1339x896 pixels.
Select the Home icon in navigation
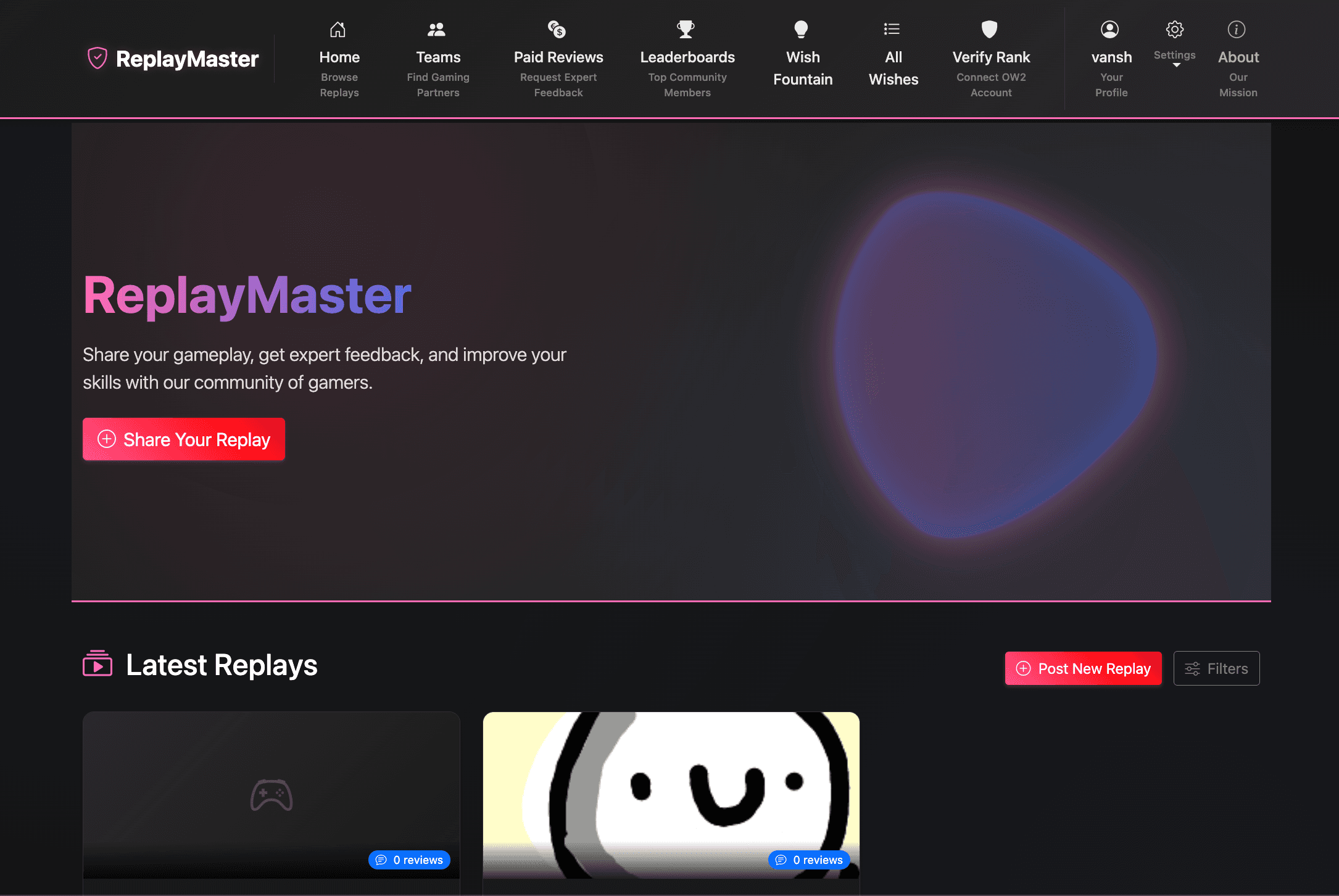339,29
